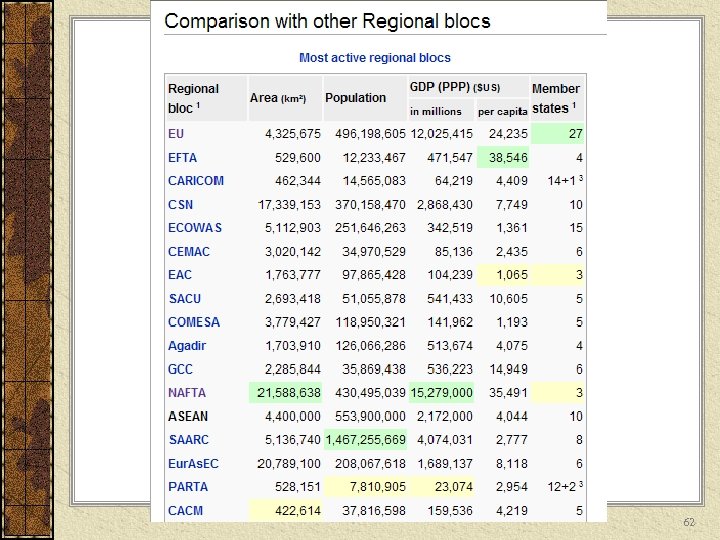The width and height of the screenshot is (720, 540).
Task: Open the SAARC link
Action: click(188, 440)
